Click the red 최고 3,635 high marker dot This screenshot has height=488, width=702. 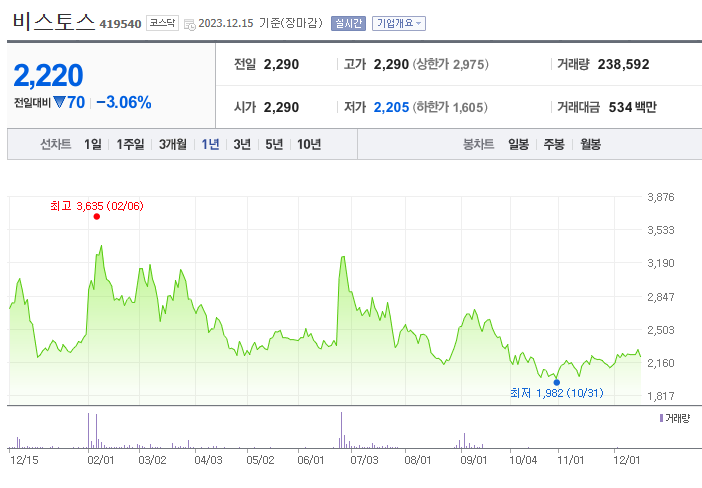tap(97, 217)
